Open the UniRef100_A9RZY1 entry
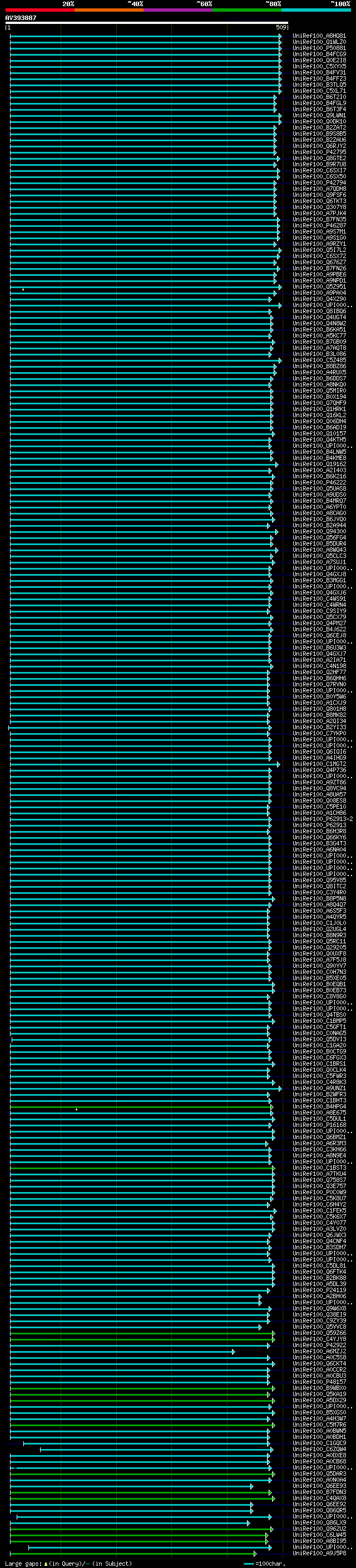 319,244
